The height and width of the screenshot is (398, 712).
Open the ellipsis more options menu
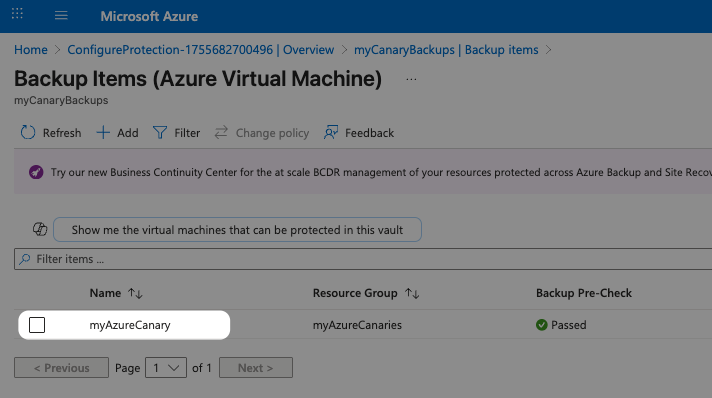[411, 79]
